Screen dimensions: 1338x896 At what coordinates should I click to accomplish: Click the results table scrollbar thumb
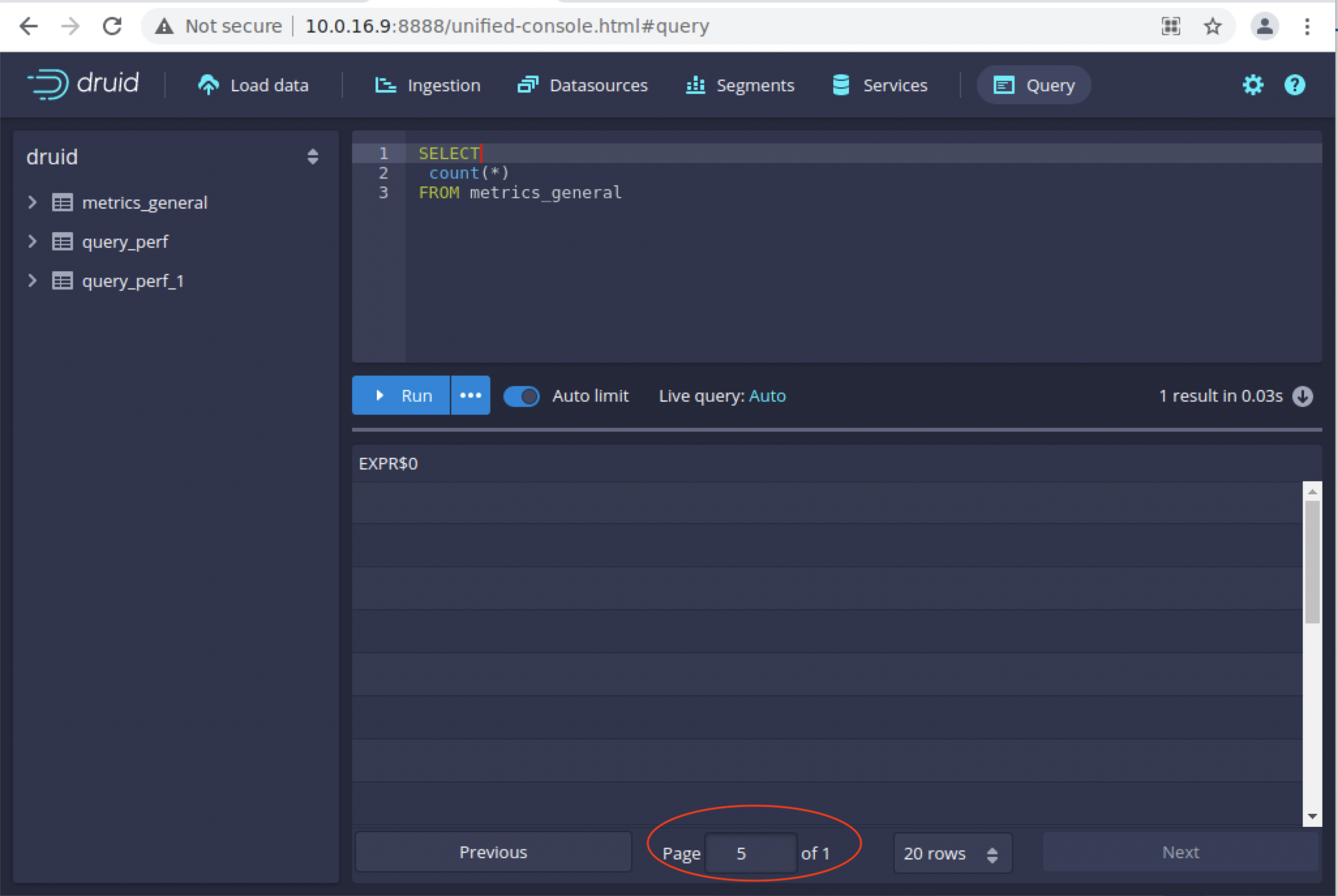1313,562
